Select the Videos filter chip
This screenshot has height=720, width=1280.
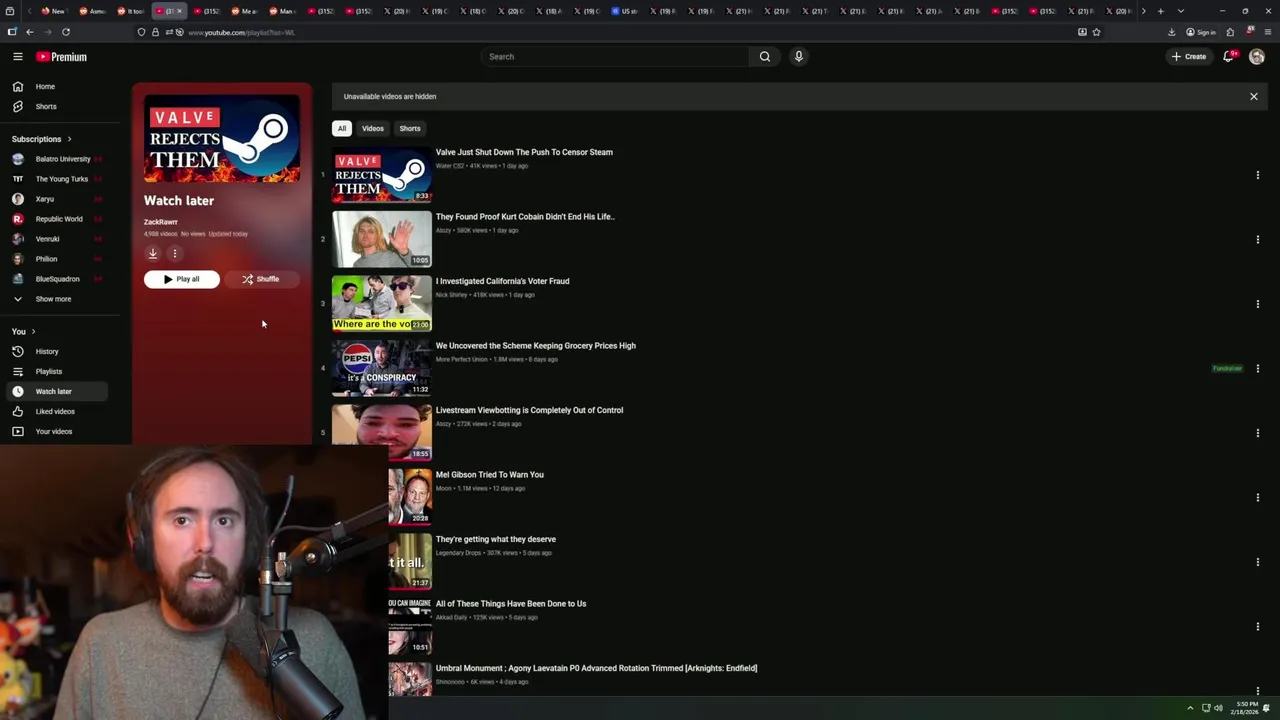[373, 129]
